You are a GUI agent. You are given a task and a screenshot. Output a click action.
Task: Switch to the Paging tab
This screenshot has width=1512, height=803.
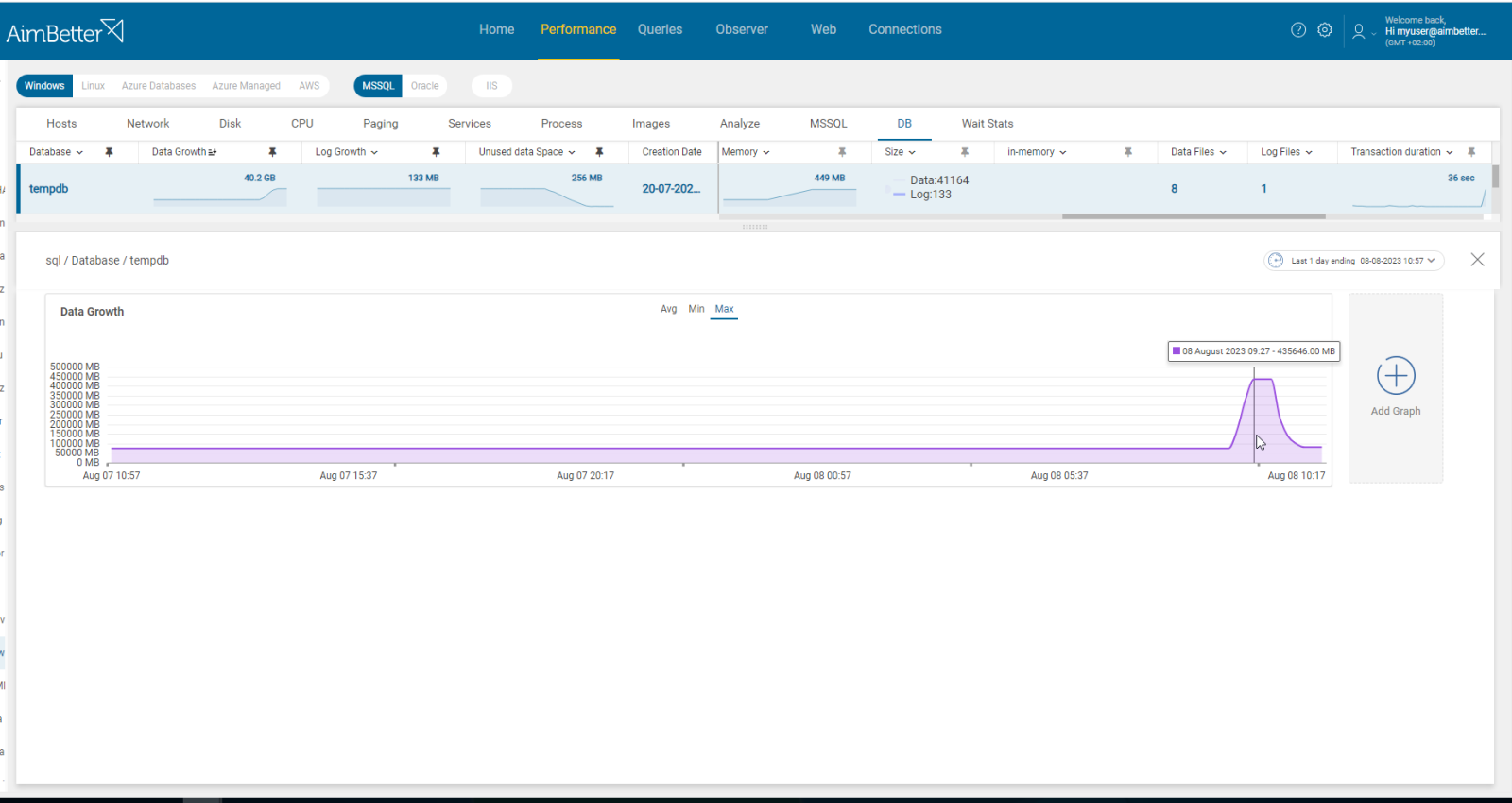pos(381,124)
